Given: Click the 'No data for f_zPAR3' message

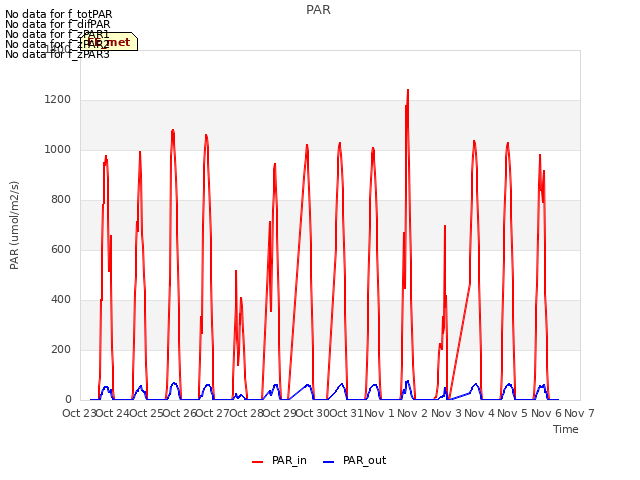Looking at the screenshot, I should [x=57, y=54].
